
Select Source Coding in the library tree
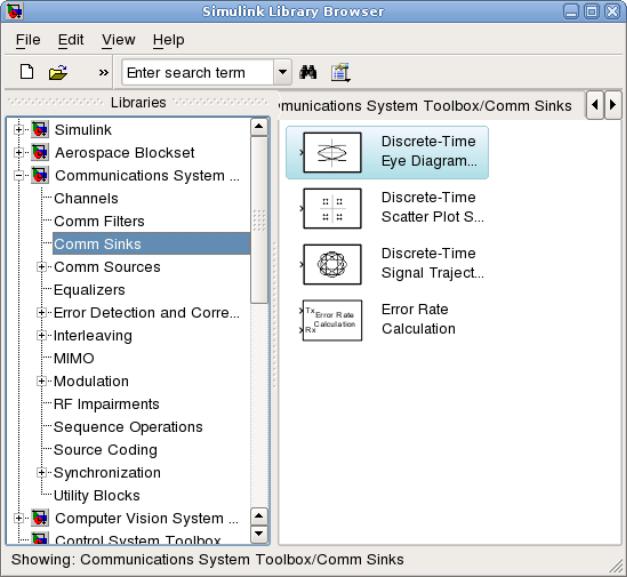106,450
